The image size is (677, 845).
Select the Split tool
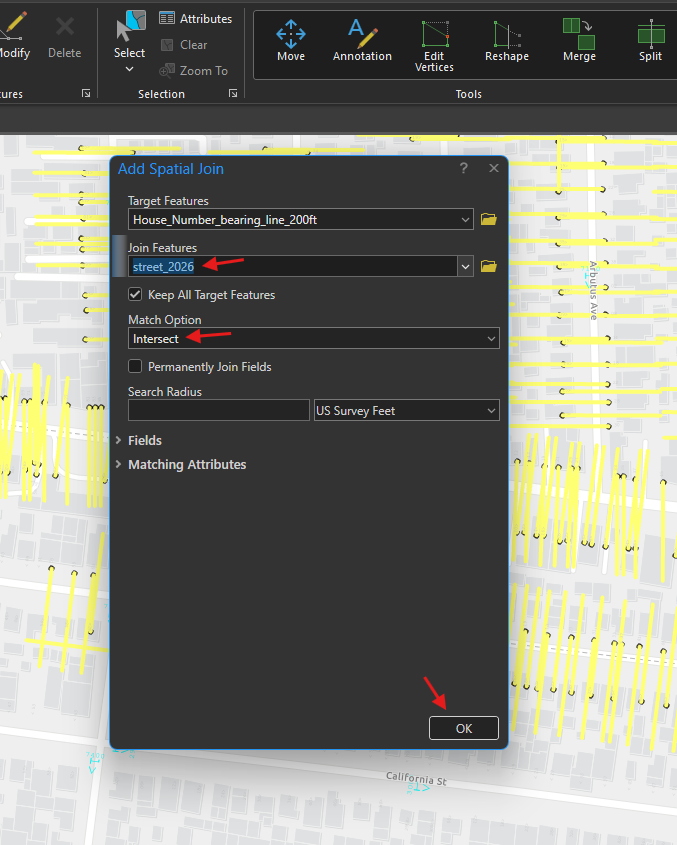[650, 41]
